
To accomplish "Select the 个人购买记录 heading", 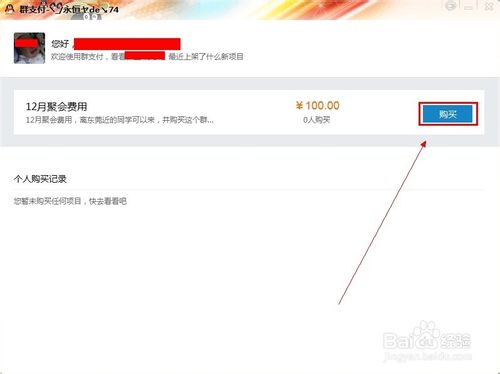I will coord(40,179).
